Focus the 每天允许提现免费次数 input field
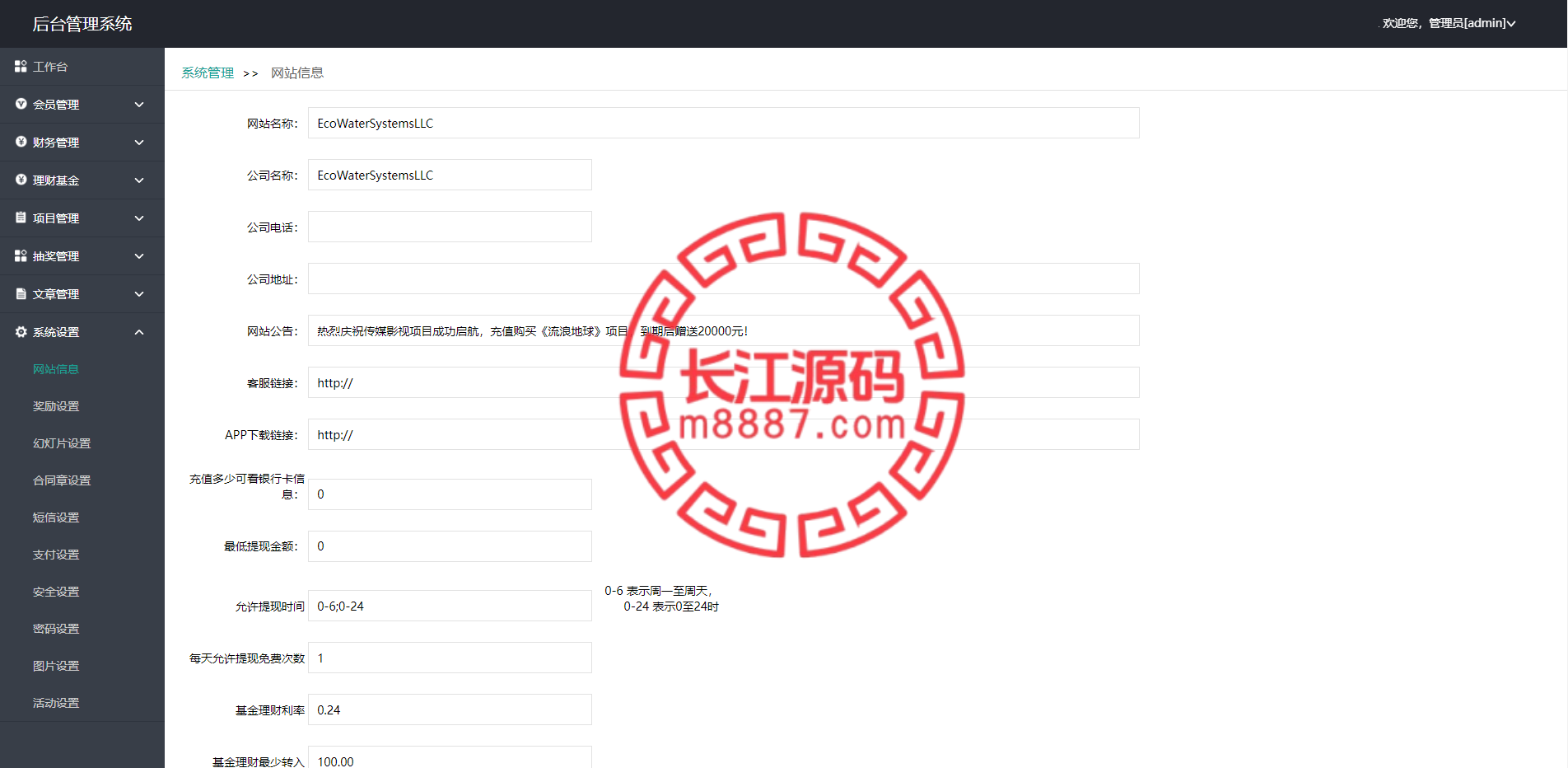Screen dimensions: 1568x768 (450, 658)
